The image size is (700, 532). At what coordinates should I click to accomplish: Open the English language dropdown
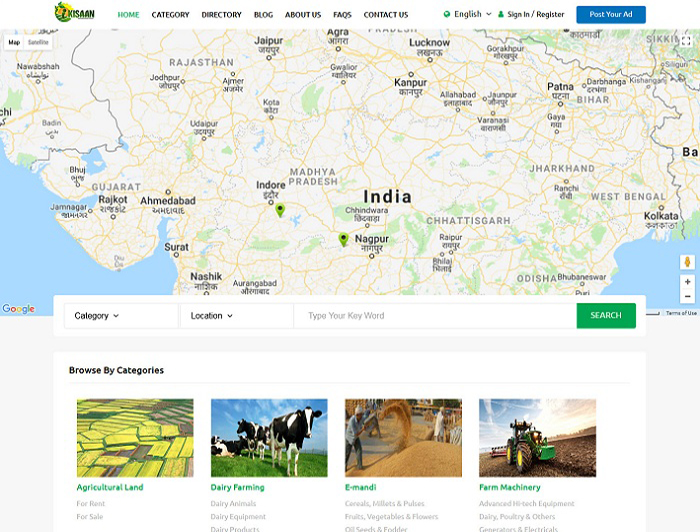tap(468, 15)
